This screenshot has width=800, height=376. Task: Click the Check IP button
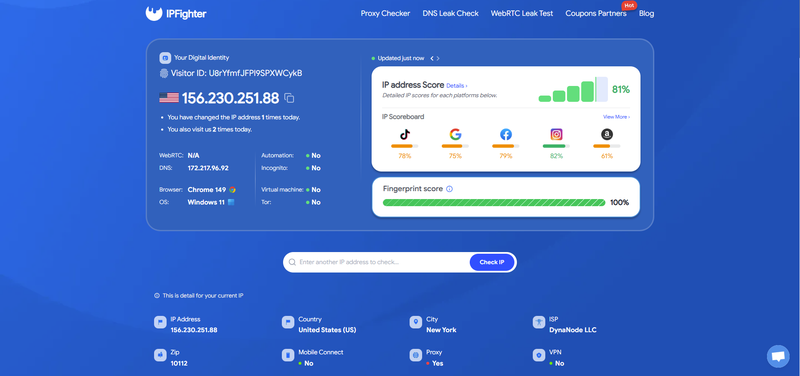492,262
